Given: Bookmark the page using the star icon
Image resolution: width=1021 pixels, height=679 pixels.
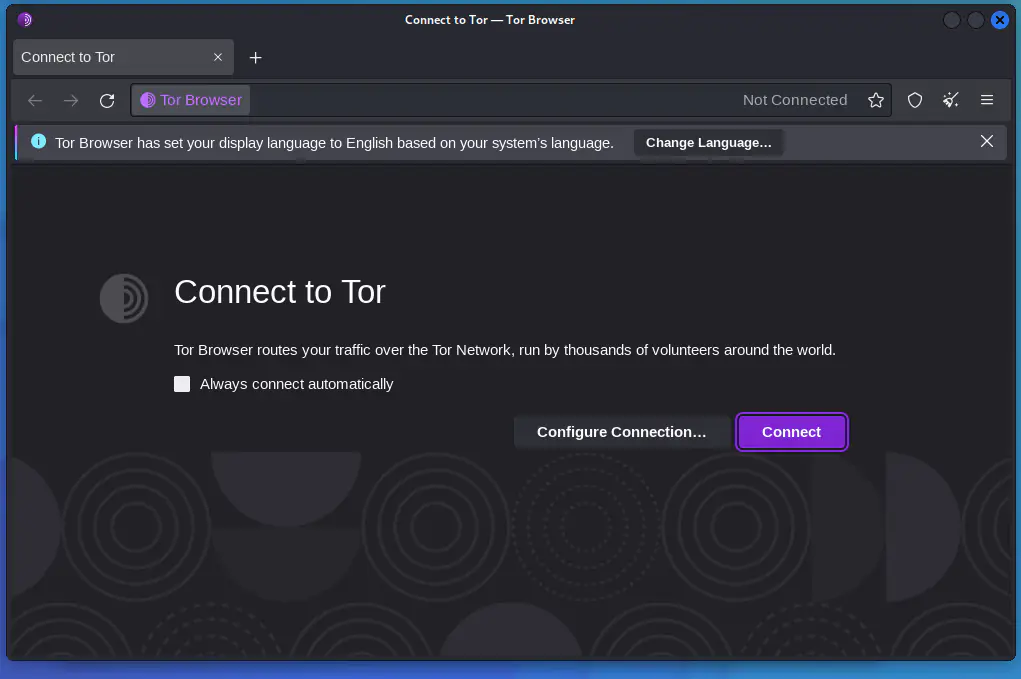Looking at the screenshot, I should click(876, 100).
